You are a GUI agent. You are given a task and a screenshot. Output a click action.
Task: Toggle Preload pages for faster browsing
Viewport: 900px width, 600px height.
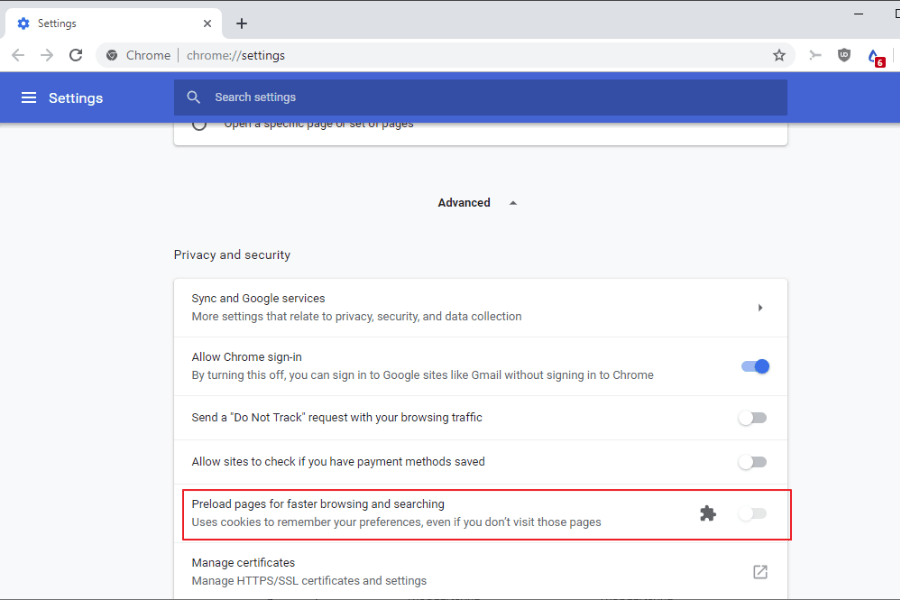pyautogui.click(x=752, y=514)
